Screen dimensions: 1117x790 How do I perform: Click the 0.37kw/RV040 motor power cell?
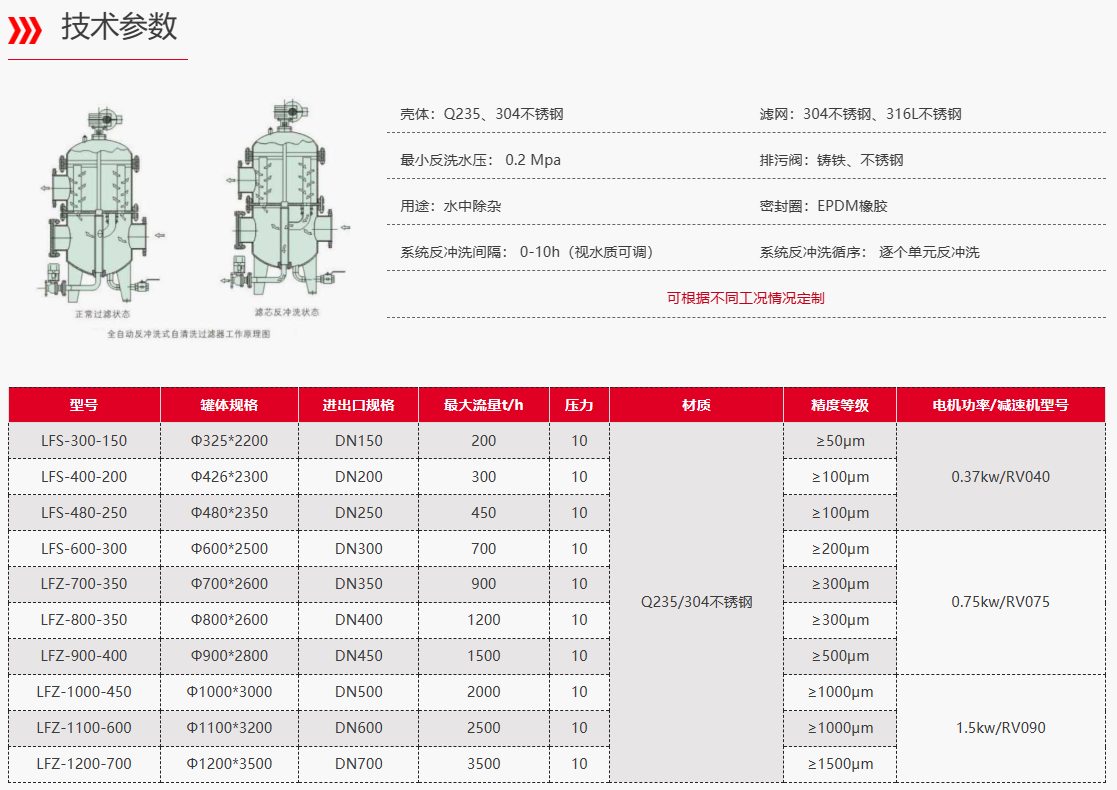click(1001, 476)
